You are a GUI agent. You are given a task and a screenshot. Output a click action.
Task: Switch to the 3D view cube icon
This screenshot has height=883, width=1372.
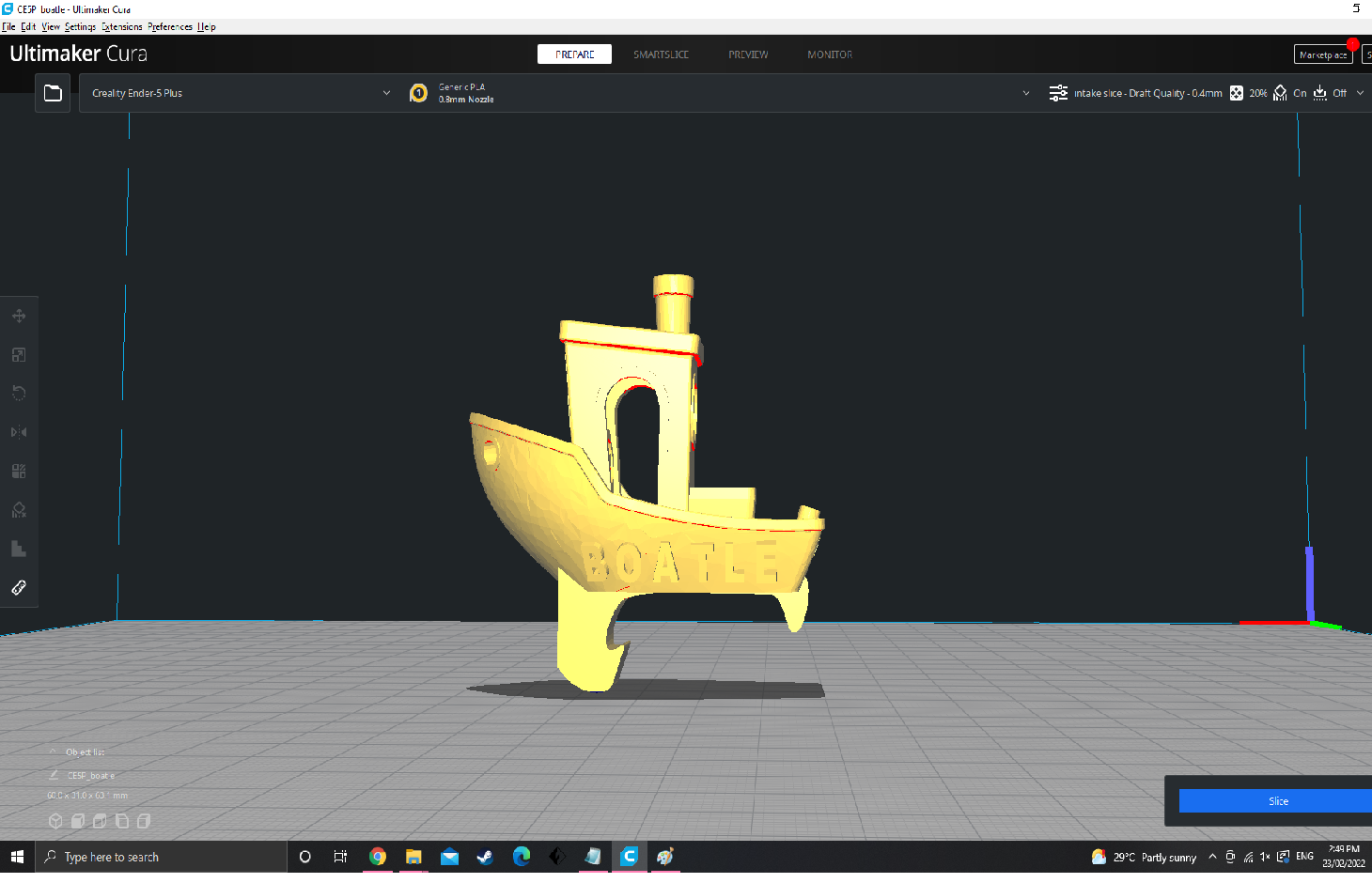[55, 821]
